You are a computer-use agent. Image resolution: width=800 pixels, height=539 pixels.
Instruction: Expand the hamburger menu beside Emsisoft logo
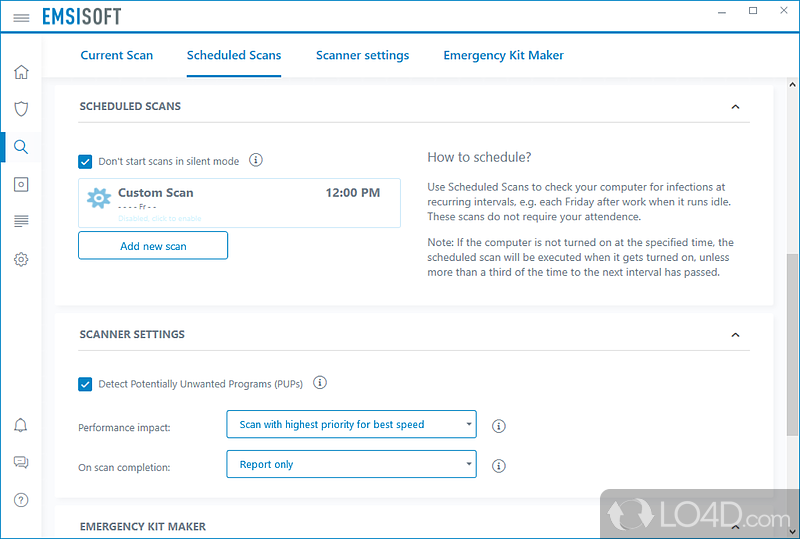click(x=21, y=17)
